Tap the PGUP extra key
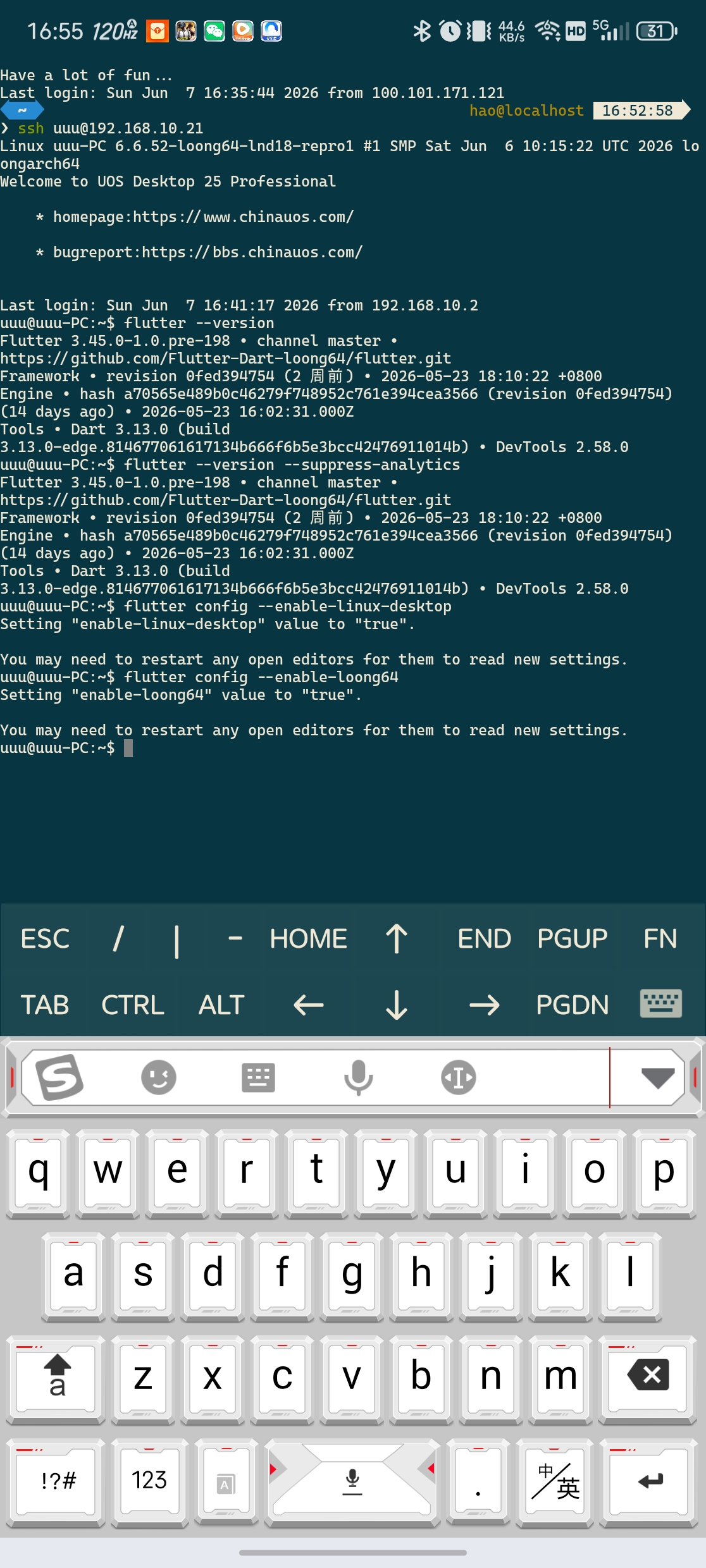This screenshot has width=706, height=1568. pyautogui.click(x=573, y=938)
